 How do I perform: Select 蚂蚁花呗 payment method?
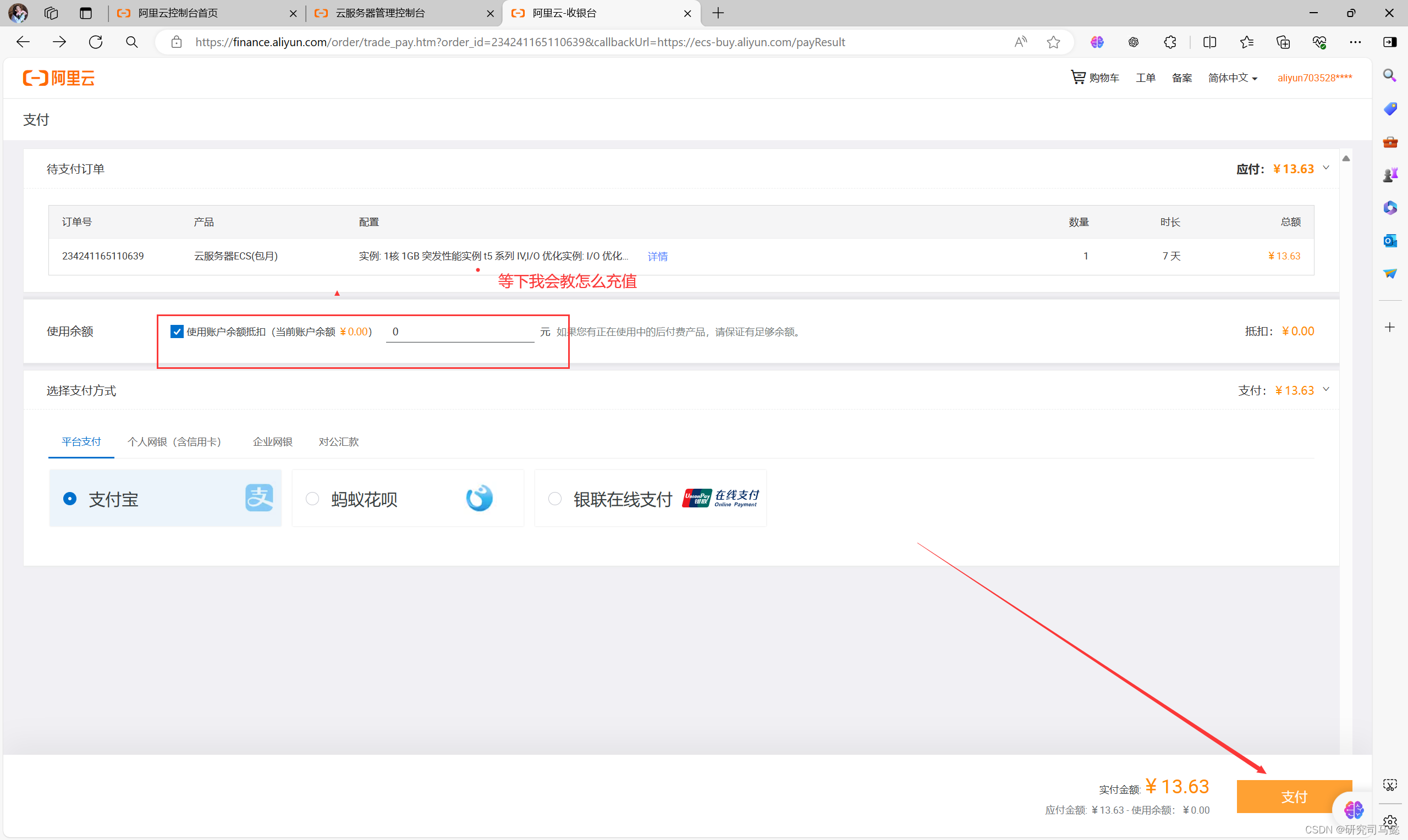(x=408, y=498)
